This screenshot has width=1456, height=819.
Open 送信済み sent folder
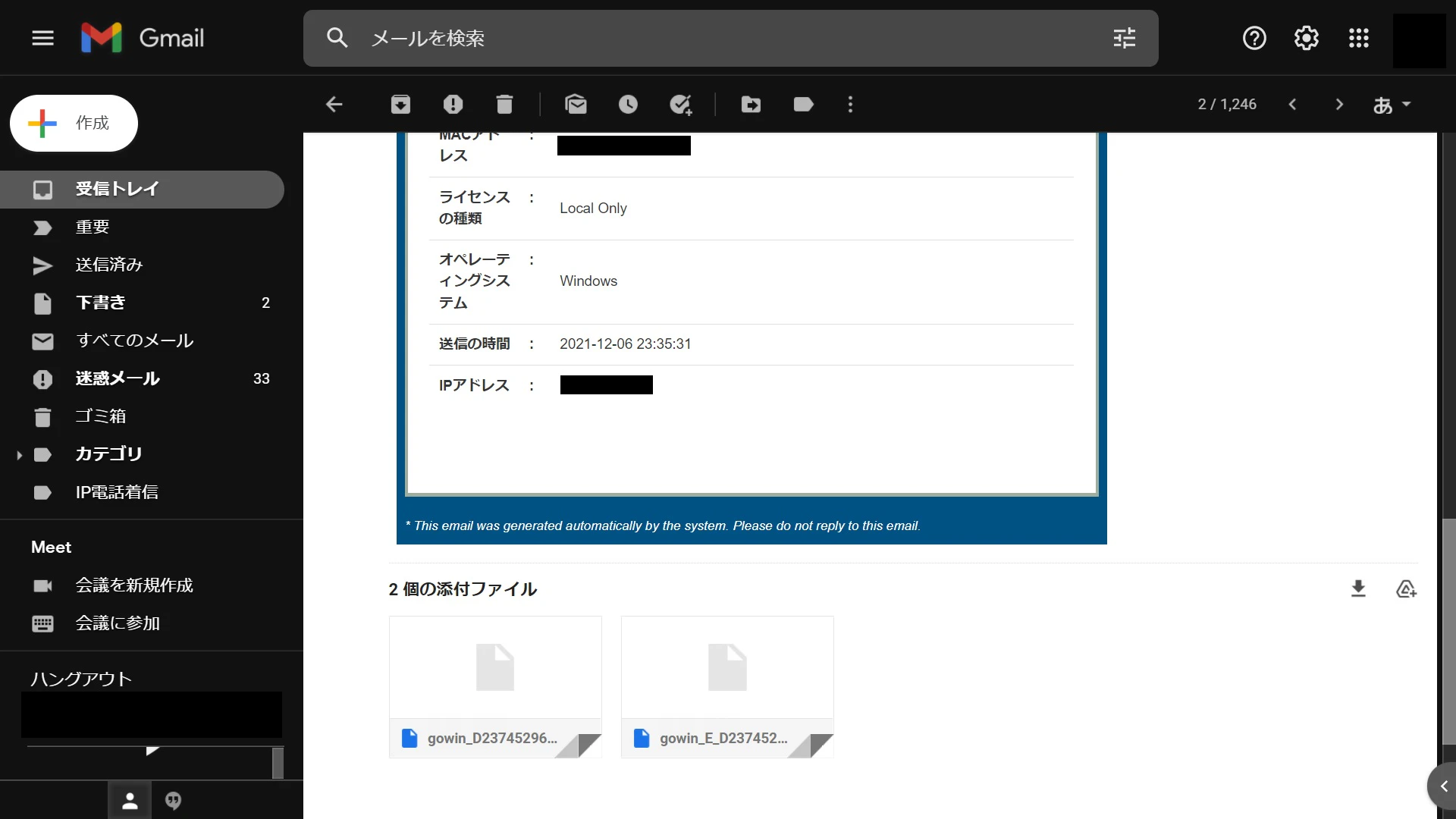(142, 265)
